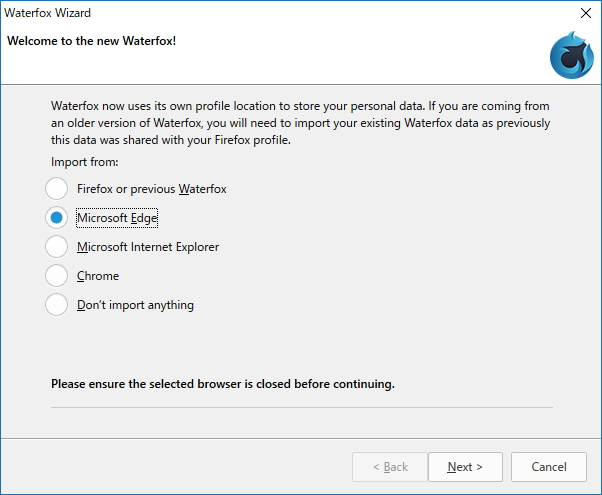Viewport: 602px width, 495px height.
Task: Click the greyed-out < Back button
Action: pyautogui.click(x=389, y=466)
